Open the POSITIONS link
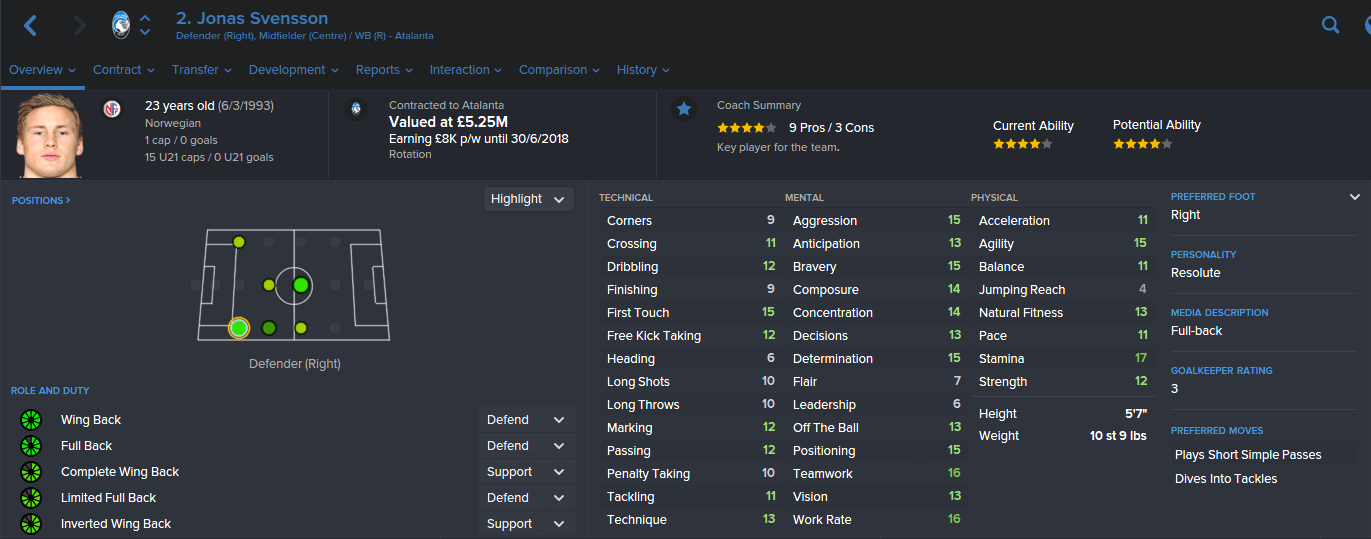Image resolution: width=1371 pixels, height=539 pixels. 41,201
